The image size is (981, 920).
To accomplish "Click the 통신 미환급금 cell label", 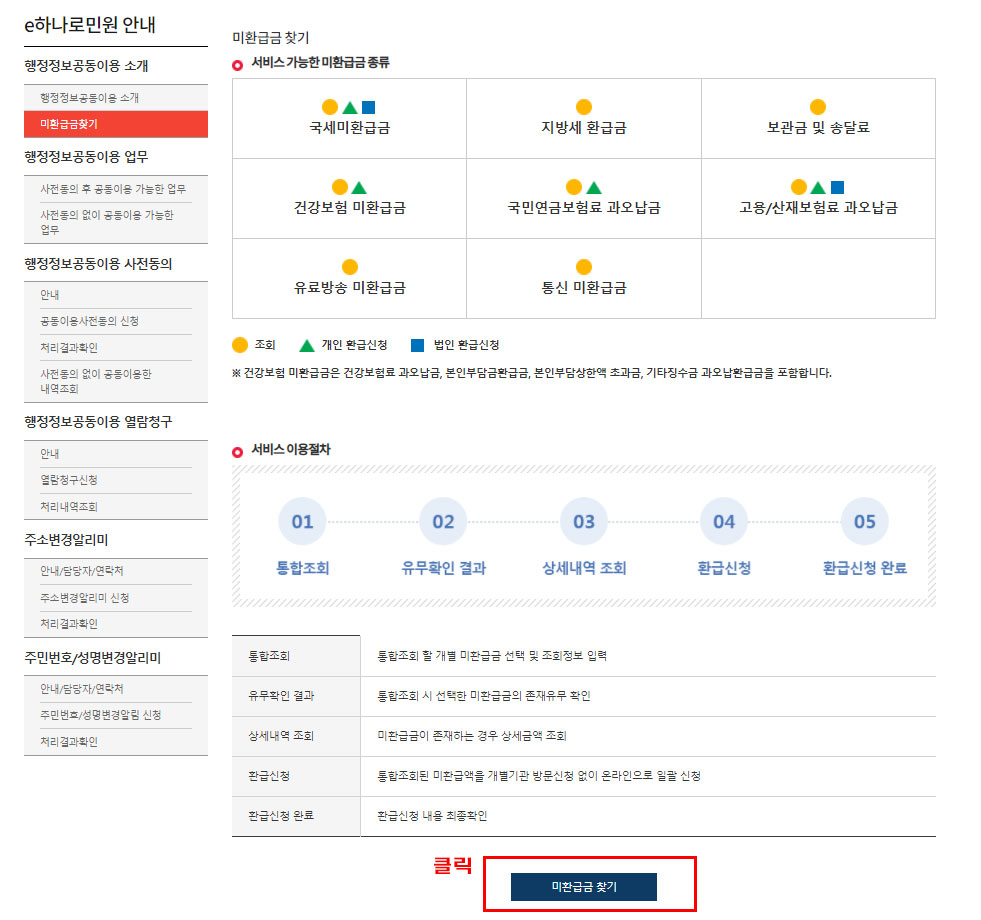I will (584, 288).
